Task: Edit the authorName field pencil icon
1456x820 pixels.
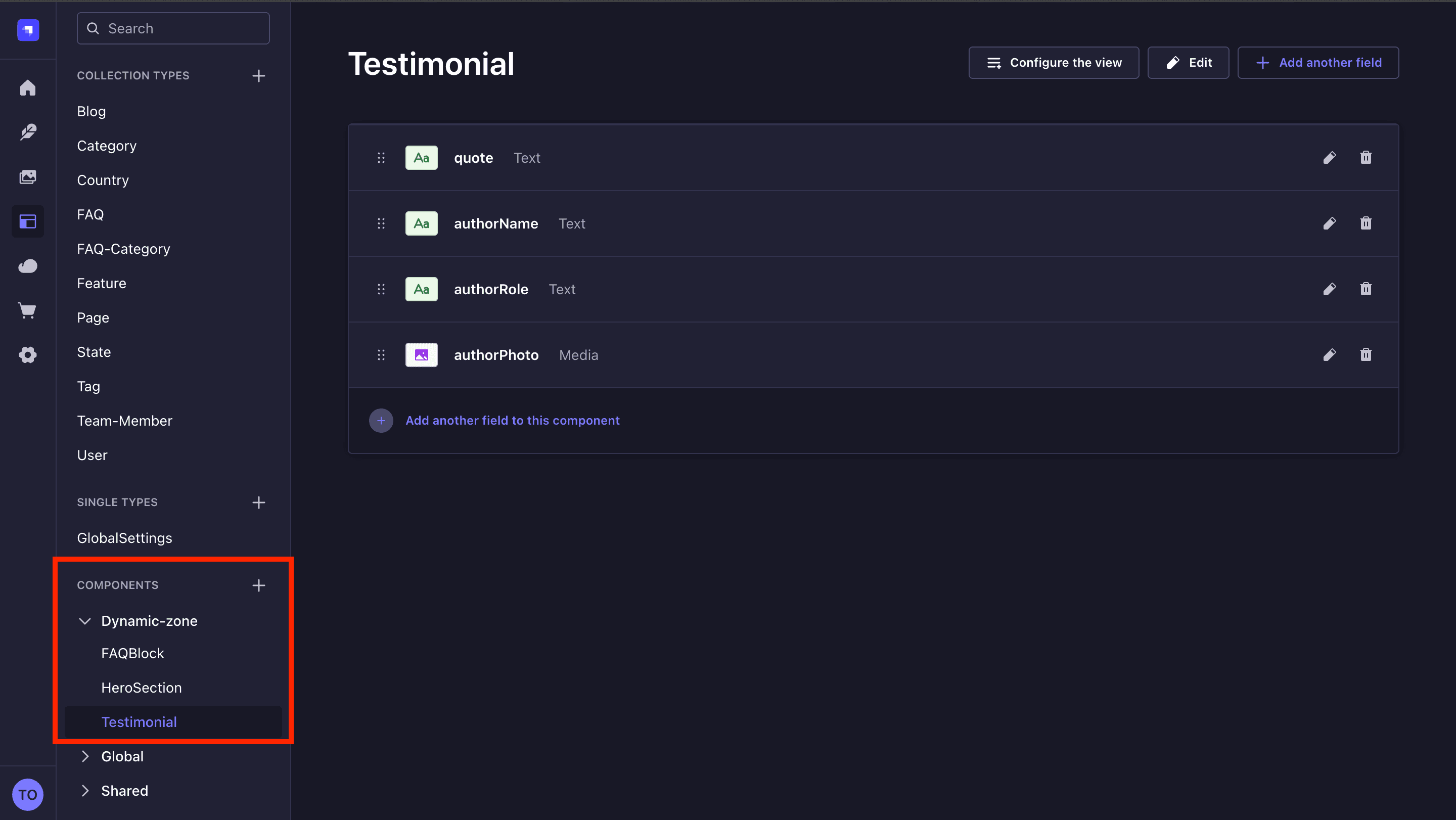Action: click(1330, 223)
